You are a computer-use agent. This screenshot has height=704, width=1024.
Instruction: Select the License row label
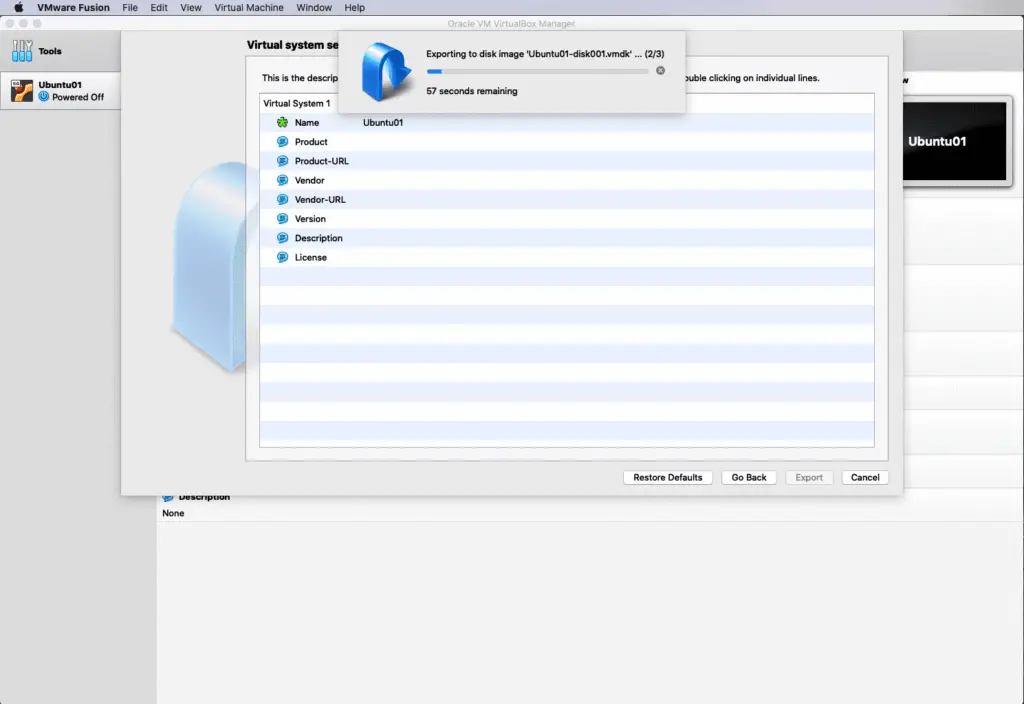(311, 257)
